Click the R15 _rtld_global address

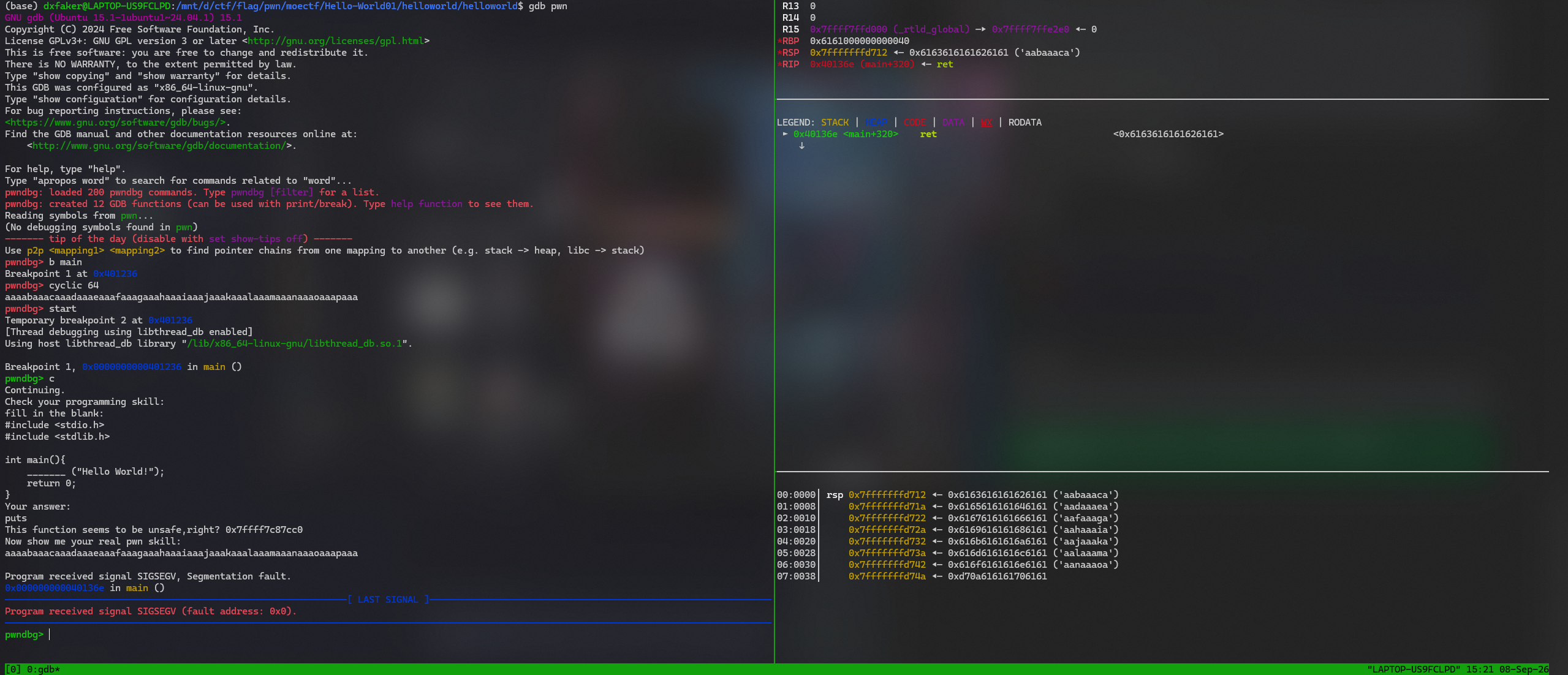pyautogui.click(x=890, y=29)
